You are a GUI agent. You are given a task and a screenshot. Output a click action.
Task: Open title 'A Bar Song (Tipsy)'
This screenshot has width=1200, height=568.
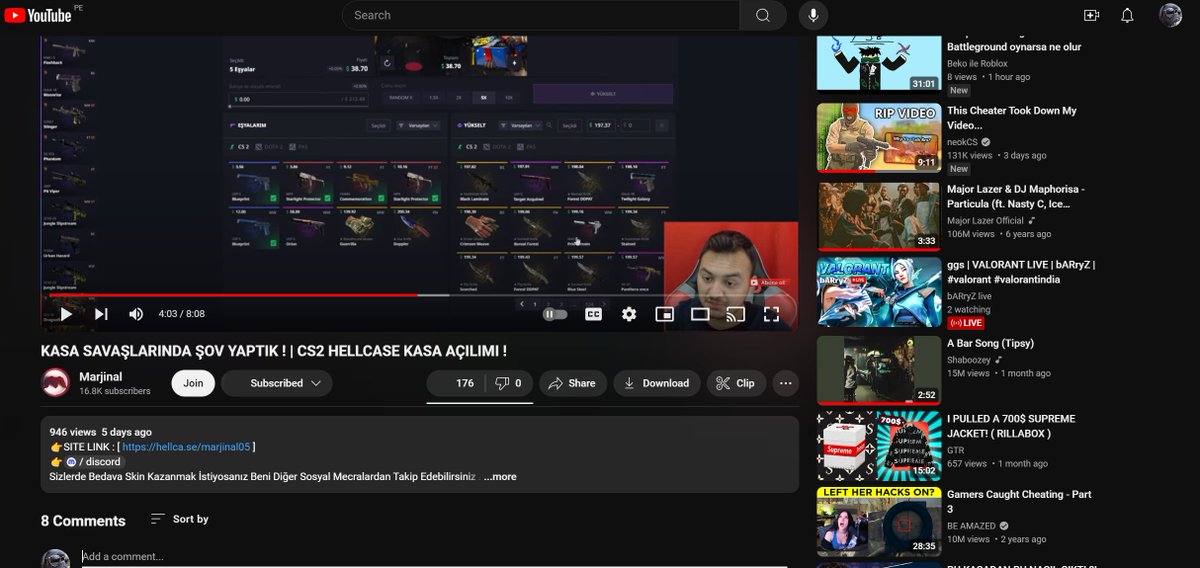[x=990, y=343]
